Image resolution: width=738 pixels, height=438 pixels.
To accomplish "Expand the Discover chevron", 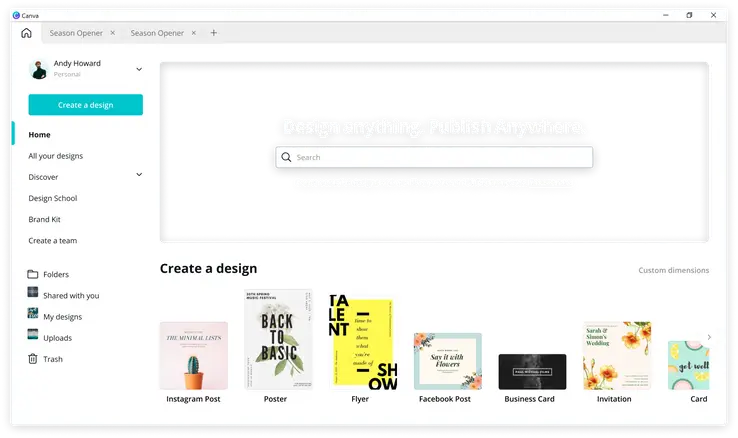I will [x=139, y=175].
